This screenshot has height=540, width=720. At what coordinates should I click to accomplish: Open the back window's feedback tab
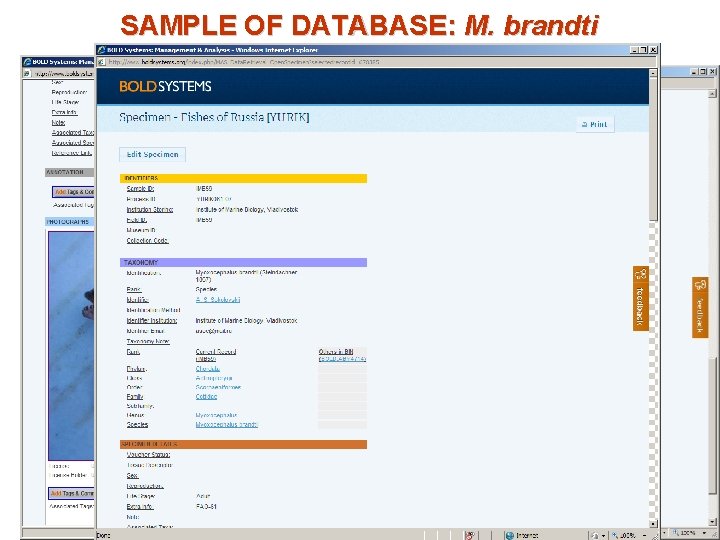click(700, 307)
